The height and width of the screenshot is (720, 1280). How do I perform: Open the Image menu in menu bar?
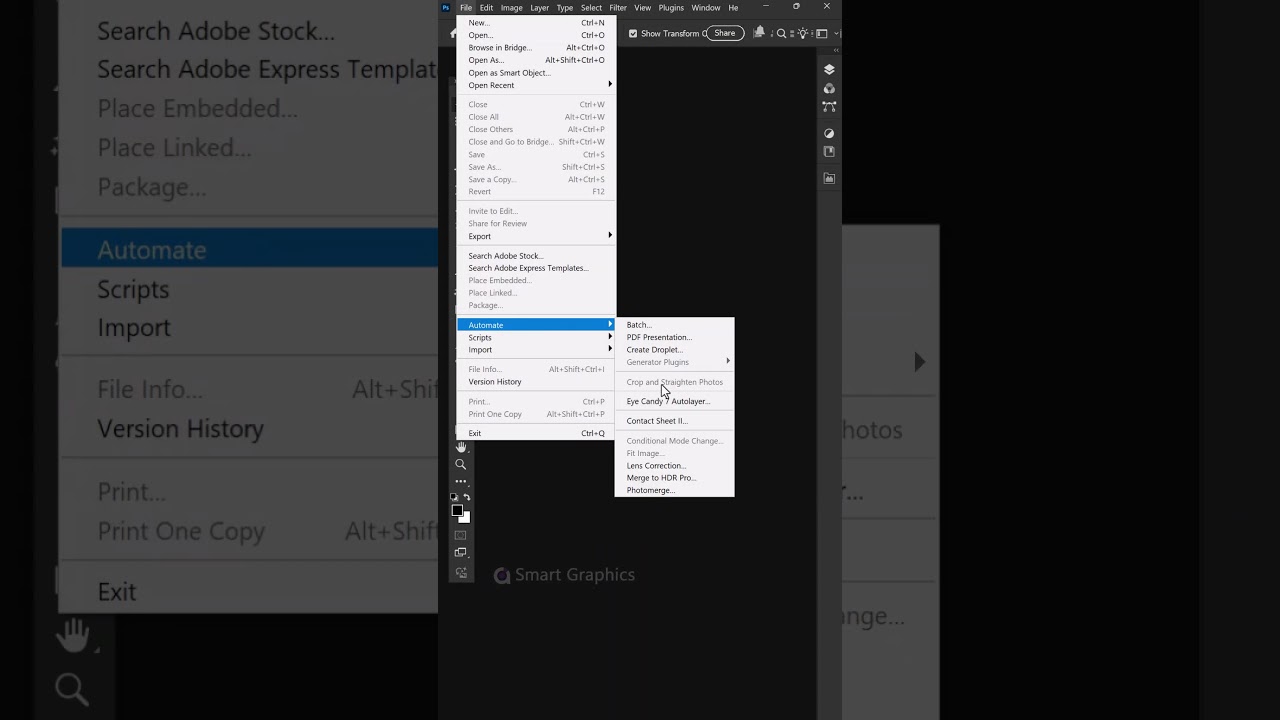512,8
